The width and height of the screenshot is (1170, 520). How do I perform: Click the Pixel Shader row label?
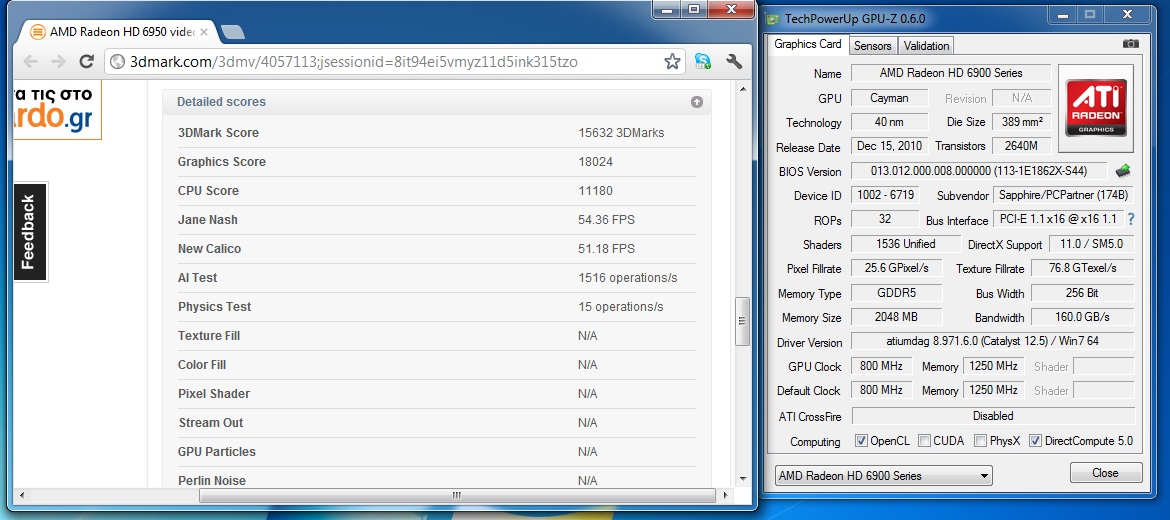[x=213, y=394]
